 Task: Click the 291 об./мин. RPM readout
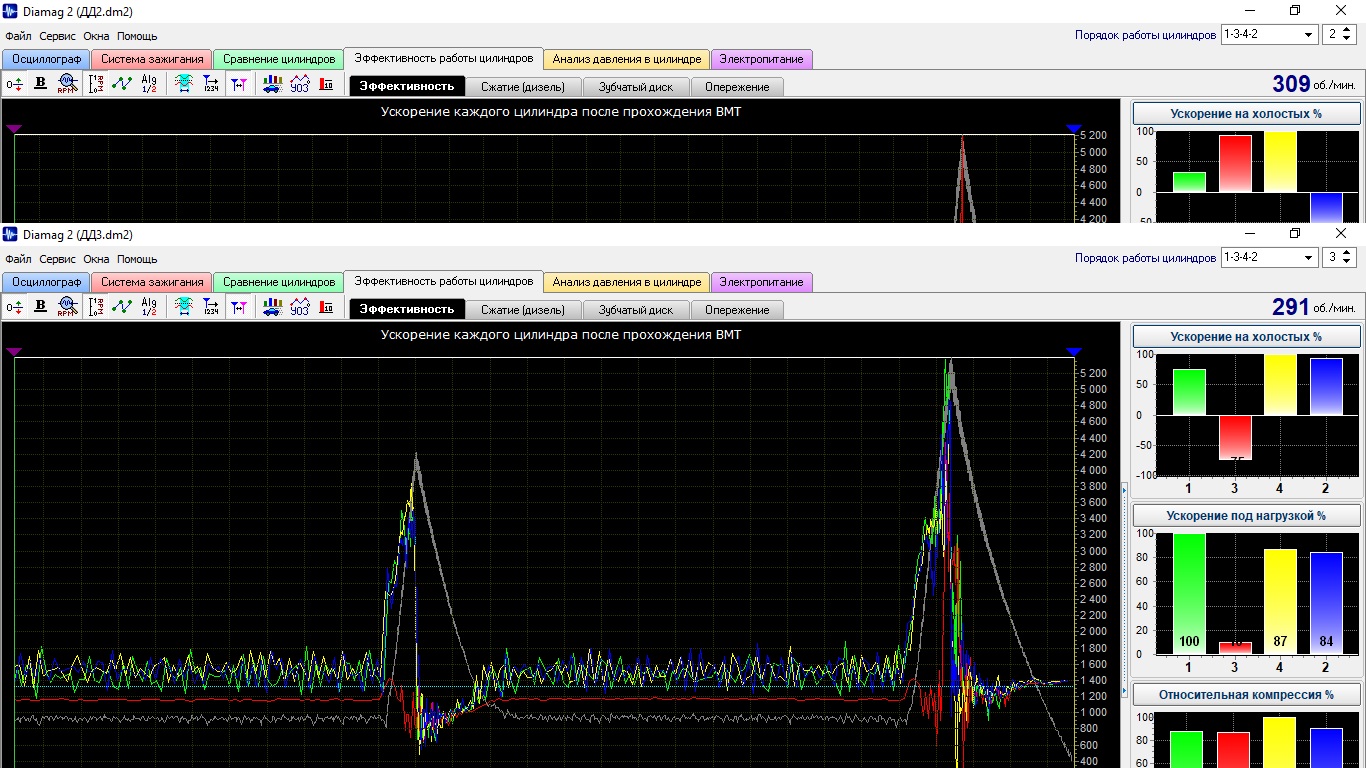(1316, 307)
